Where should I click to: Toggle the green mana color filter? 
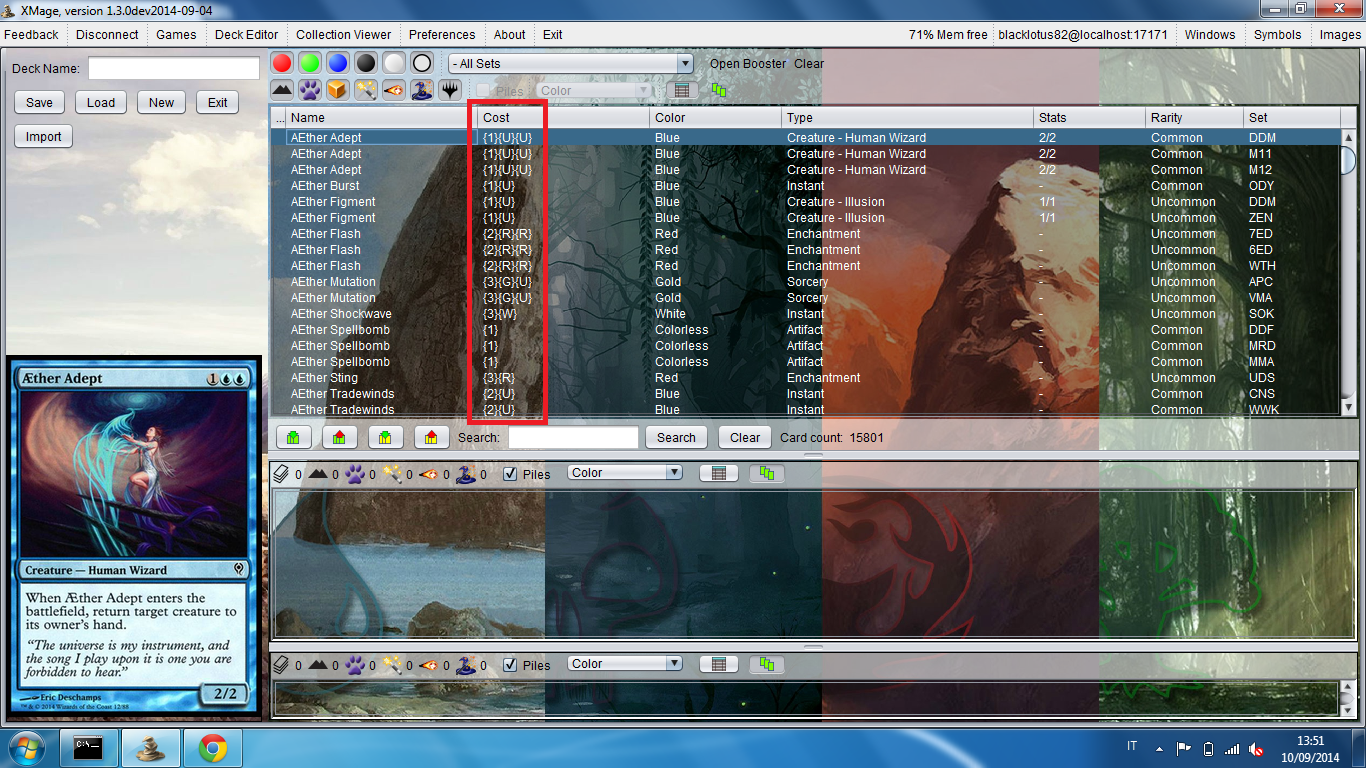(310, 63)
